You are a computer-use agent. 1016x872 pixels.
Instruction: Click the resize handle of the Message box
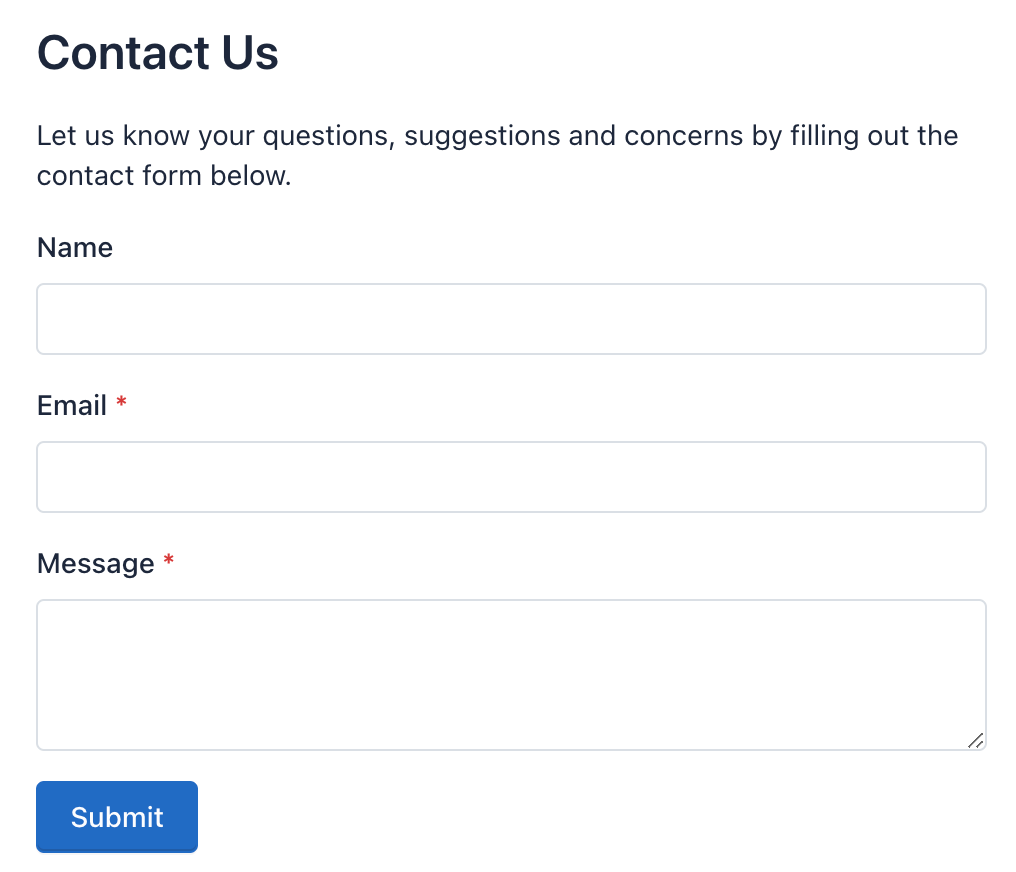(976, 742)
